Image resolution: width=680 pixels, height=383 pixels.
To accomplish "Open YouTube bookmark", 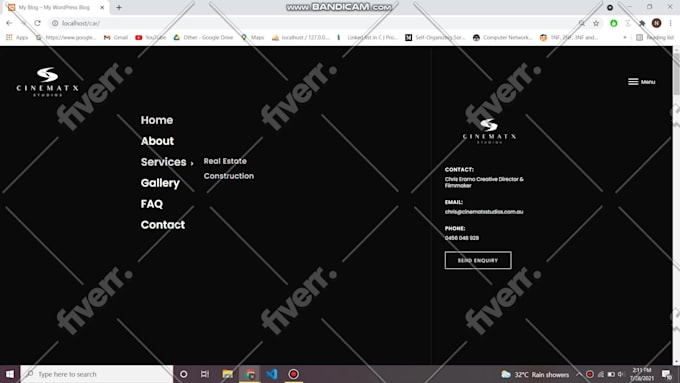I will pos(150,37).
